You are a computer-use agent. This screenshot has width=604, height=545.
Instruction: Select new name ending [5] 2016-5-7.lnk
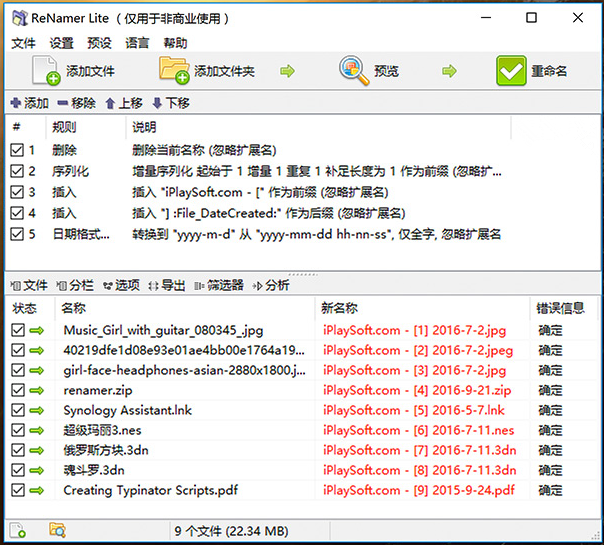[x=414, y=410]
